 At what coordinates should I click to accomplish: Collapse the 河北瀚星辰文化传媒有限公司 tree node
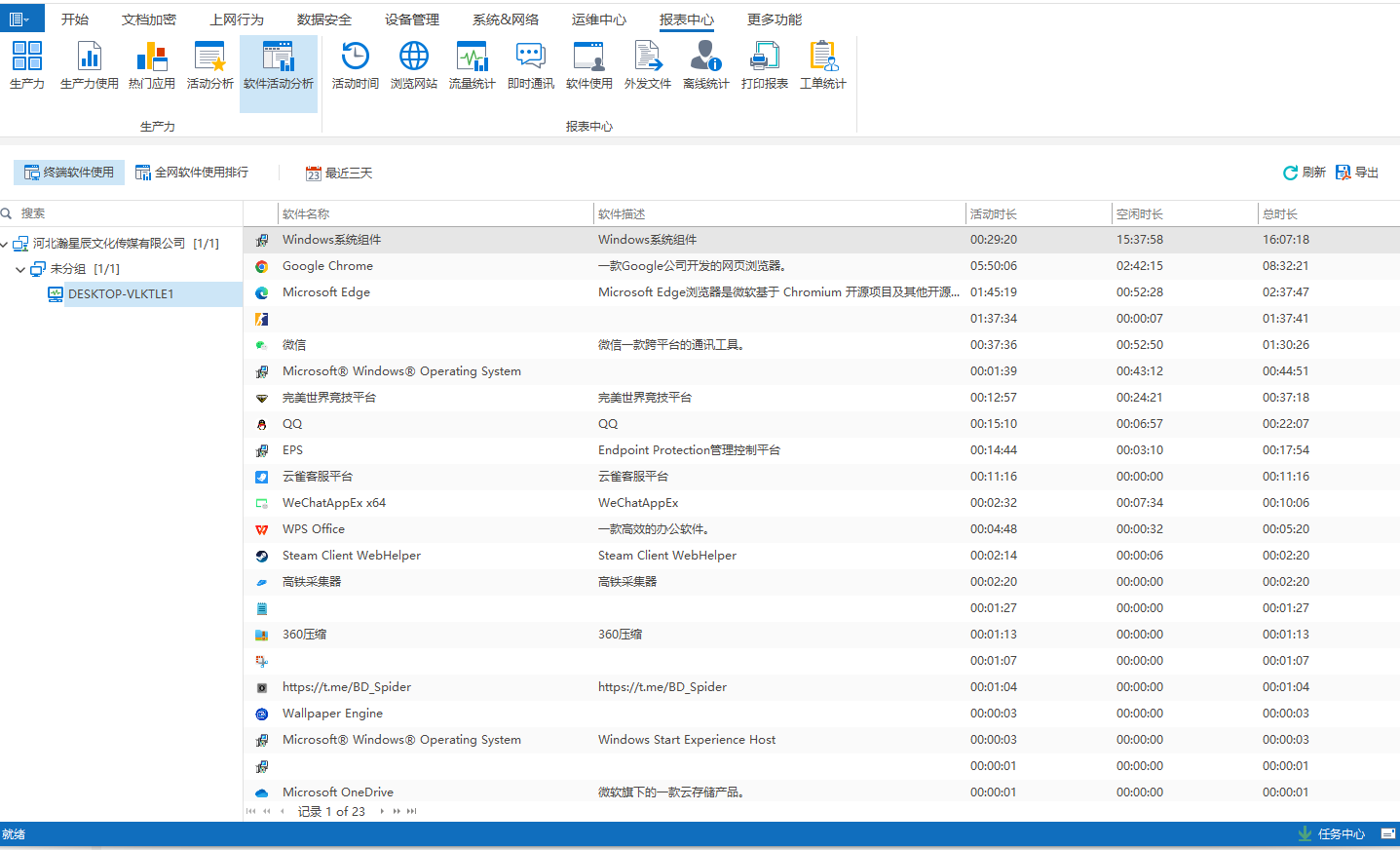[5, 244]
